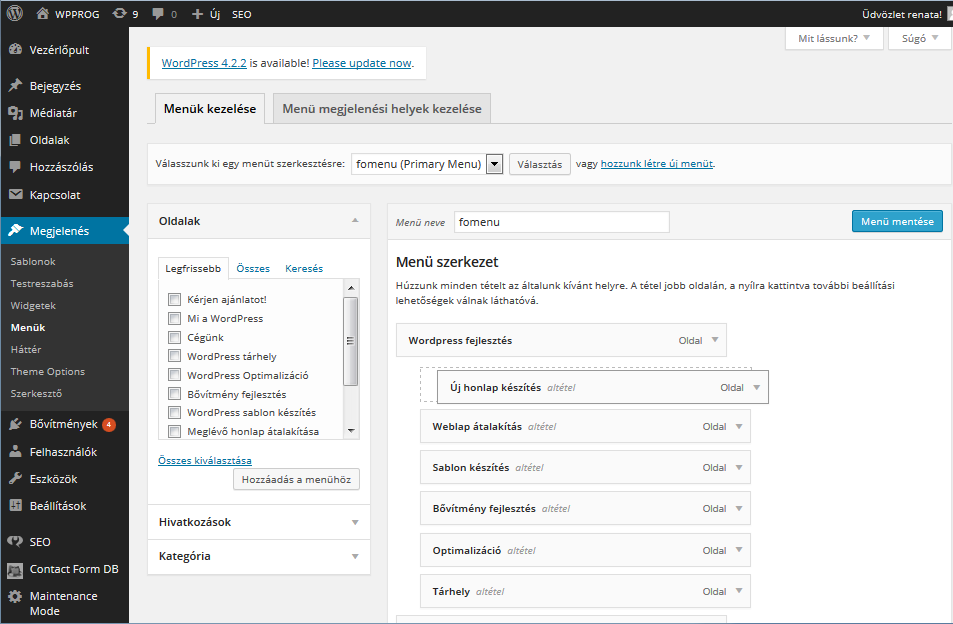Tick the 'Cégünk' page checkbox

[175, 338]
